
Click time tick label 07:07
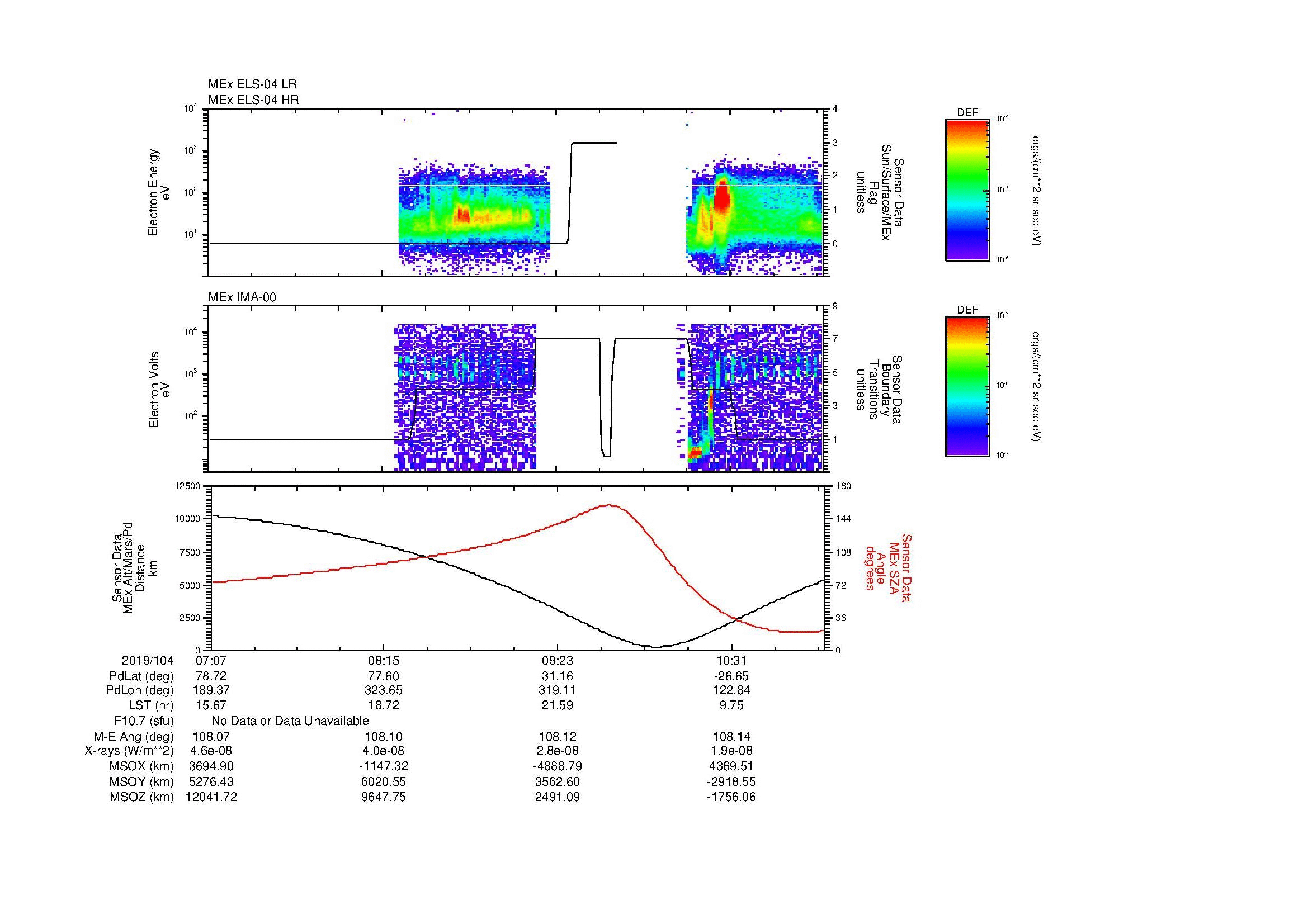(x=211, y=661)
